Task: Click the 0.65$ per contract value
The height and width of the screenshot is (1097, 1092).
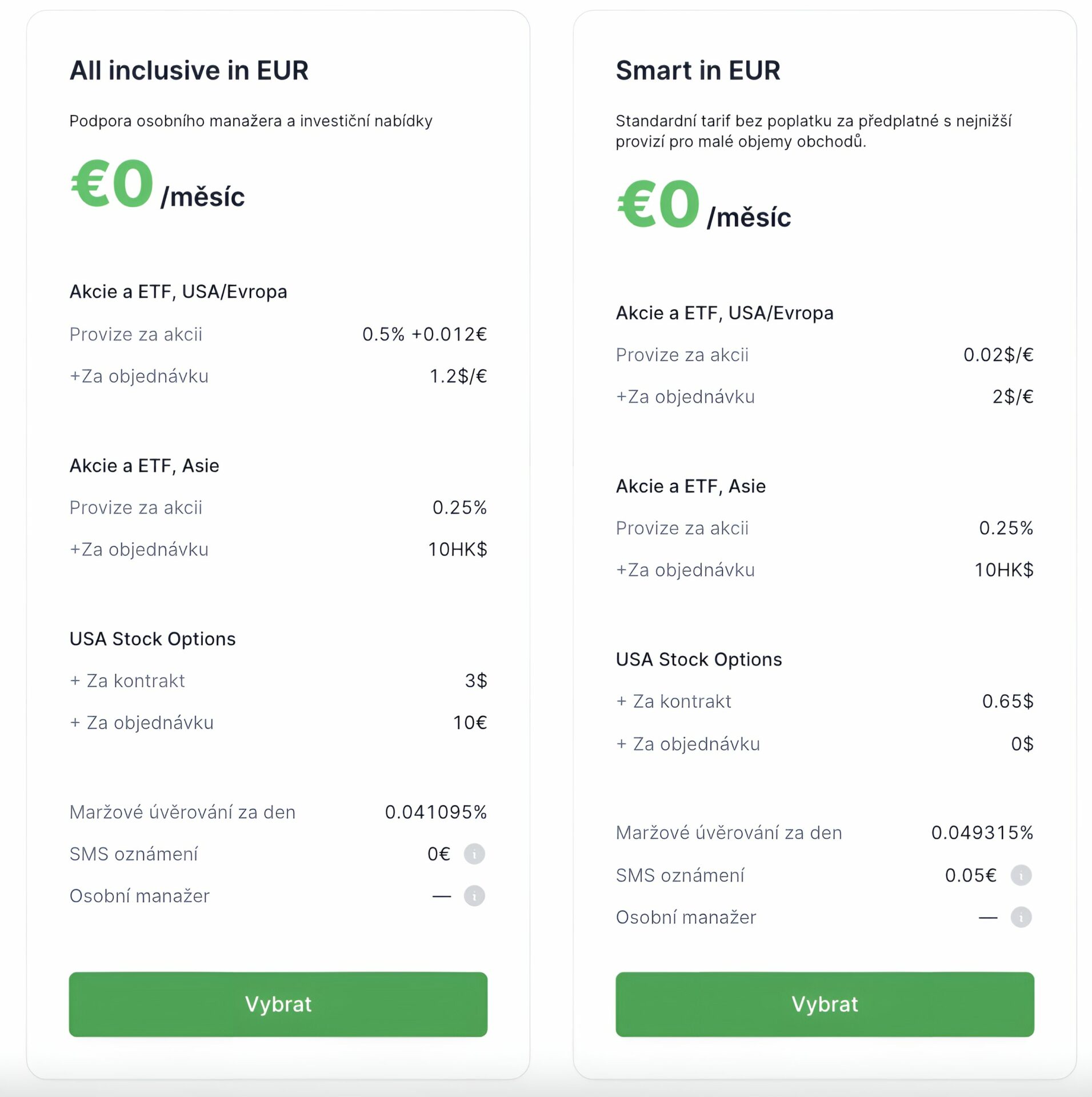Action: [x=1007, y=701]
